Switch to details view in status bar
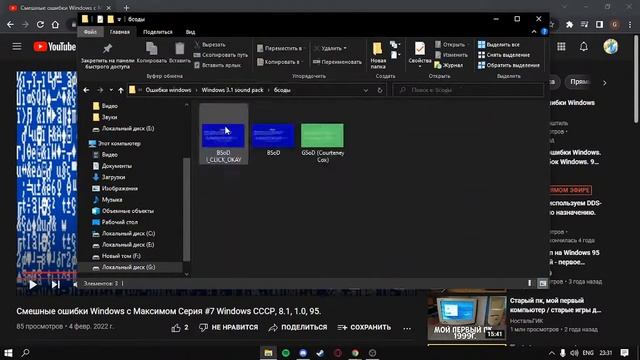Image resolution: width=640 pixels, height=360 pixels. click(x=529, y=283)
